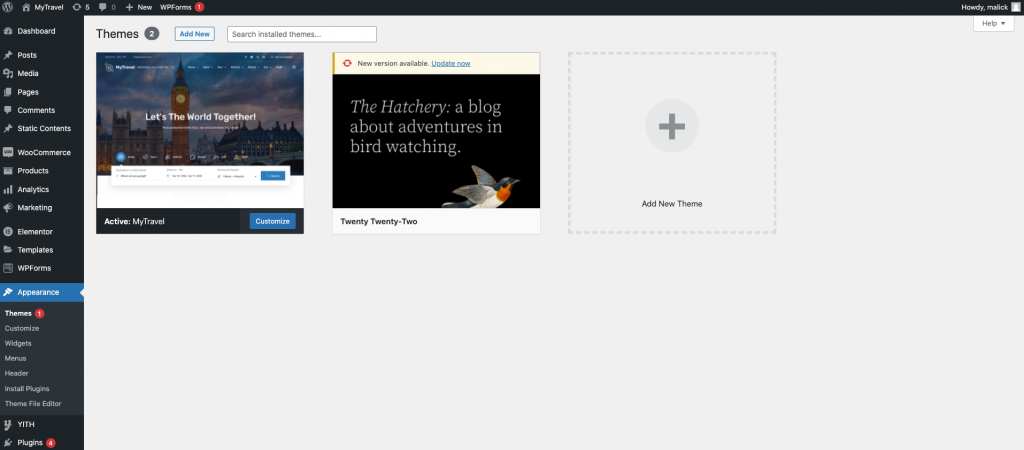The image size is (1024, 450).
Task: Go to the WooCommerce menu
Action: [42, 152]
